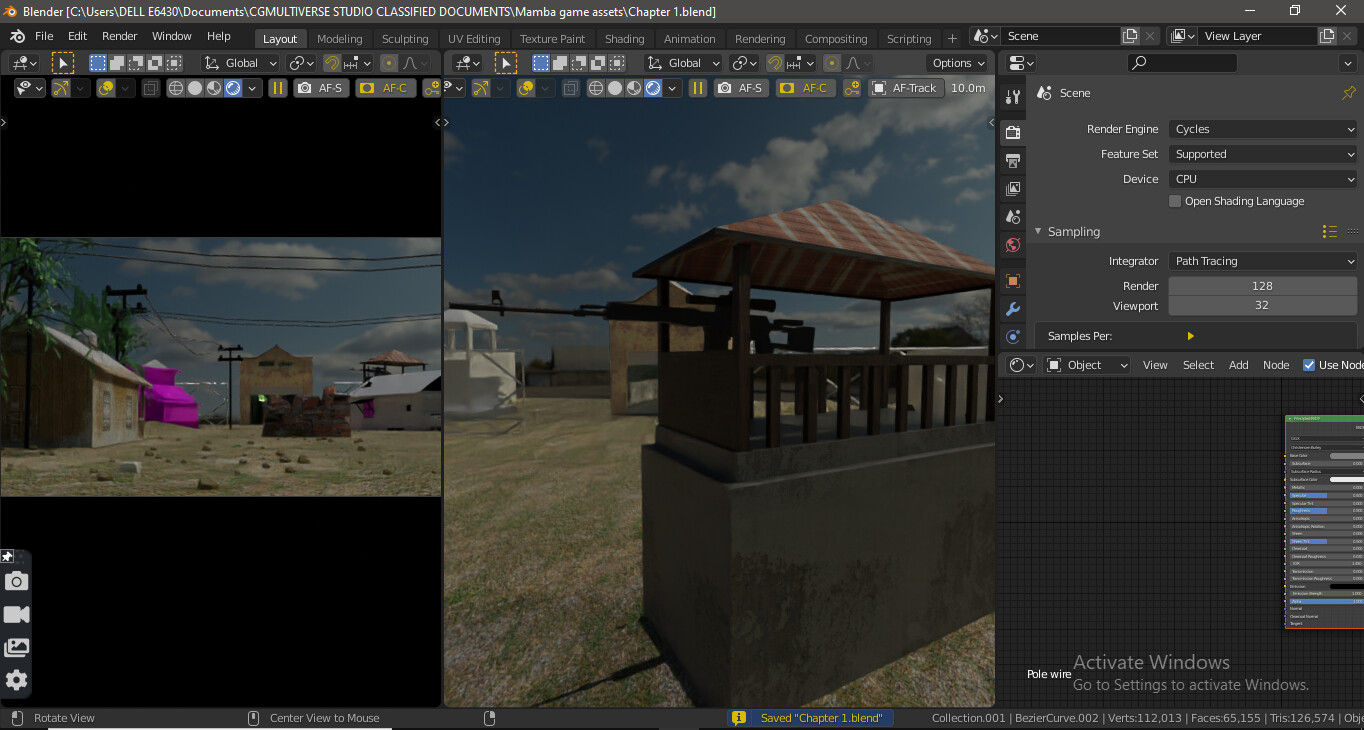Toggle rendered shading mode in right viewport
1364x730 pixels.
[653, 88]
